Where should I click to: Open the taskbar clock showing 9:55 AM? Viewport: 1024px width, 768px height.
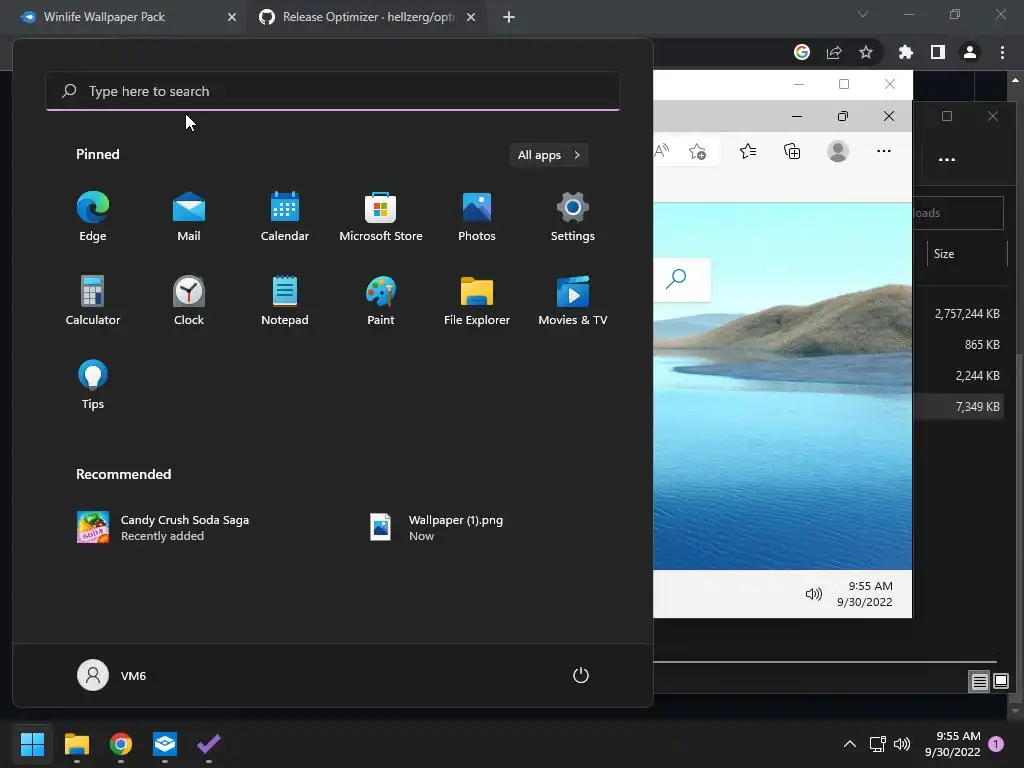952,744
